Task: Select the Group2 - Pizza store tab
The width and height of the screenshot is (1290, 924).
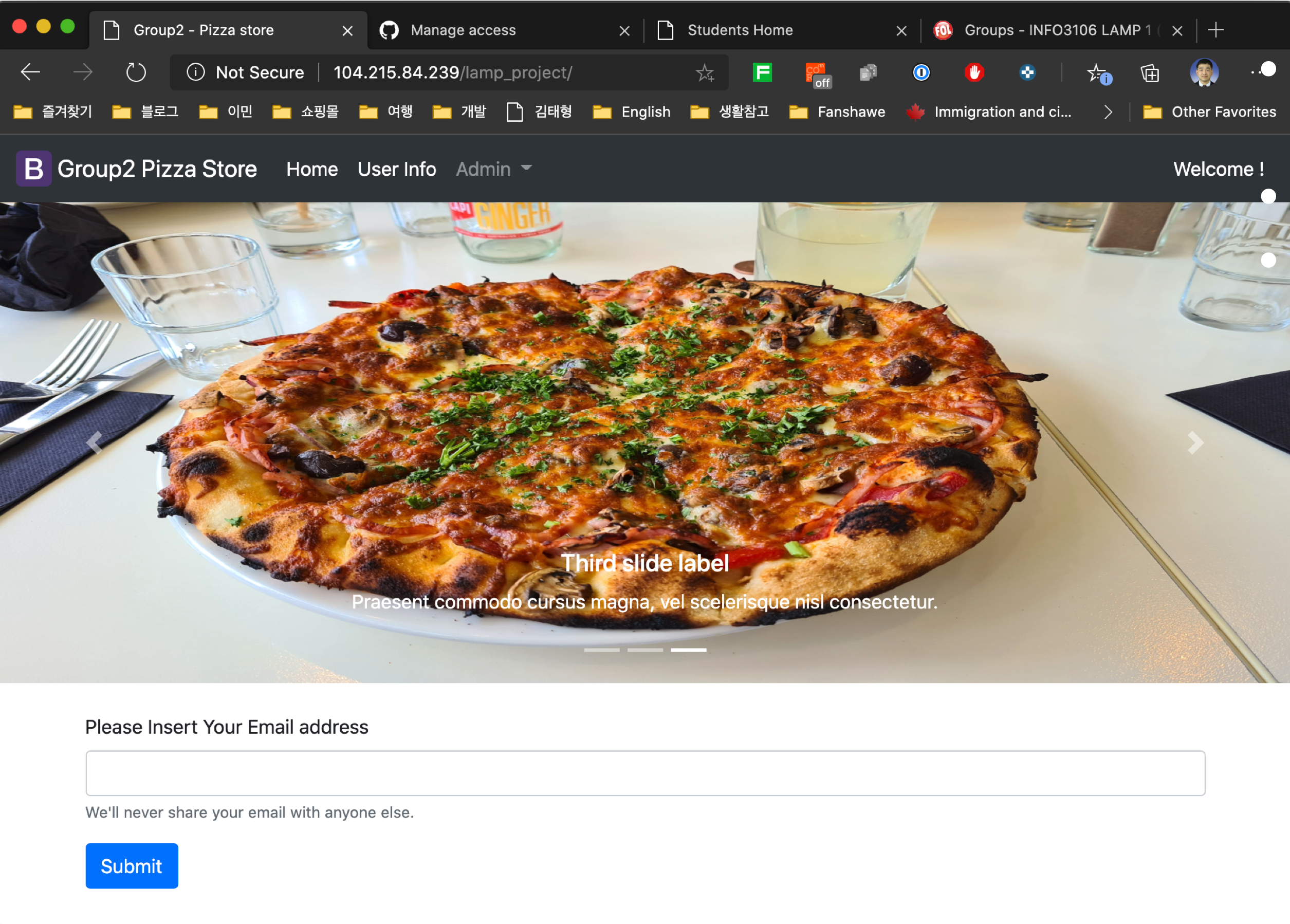Action: [228, 30]
